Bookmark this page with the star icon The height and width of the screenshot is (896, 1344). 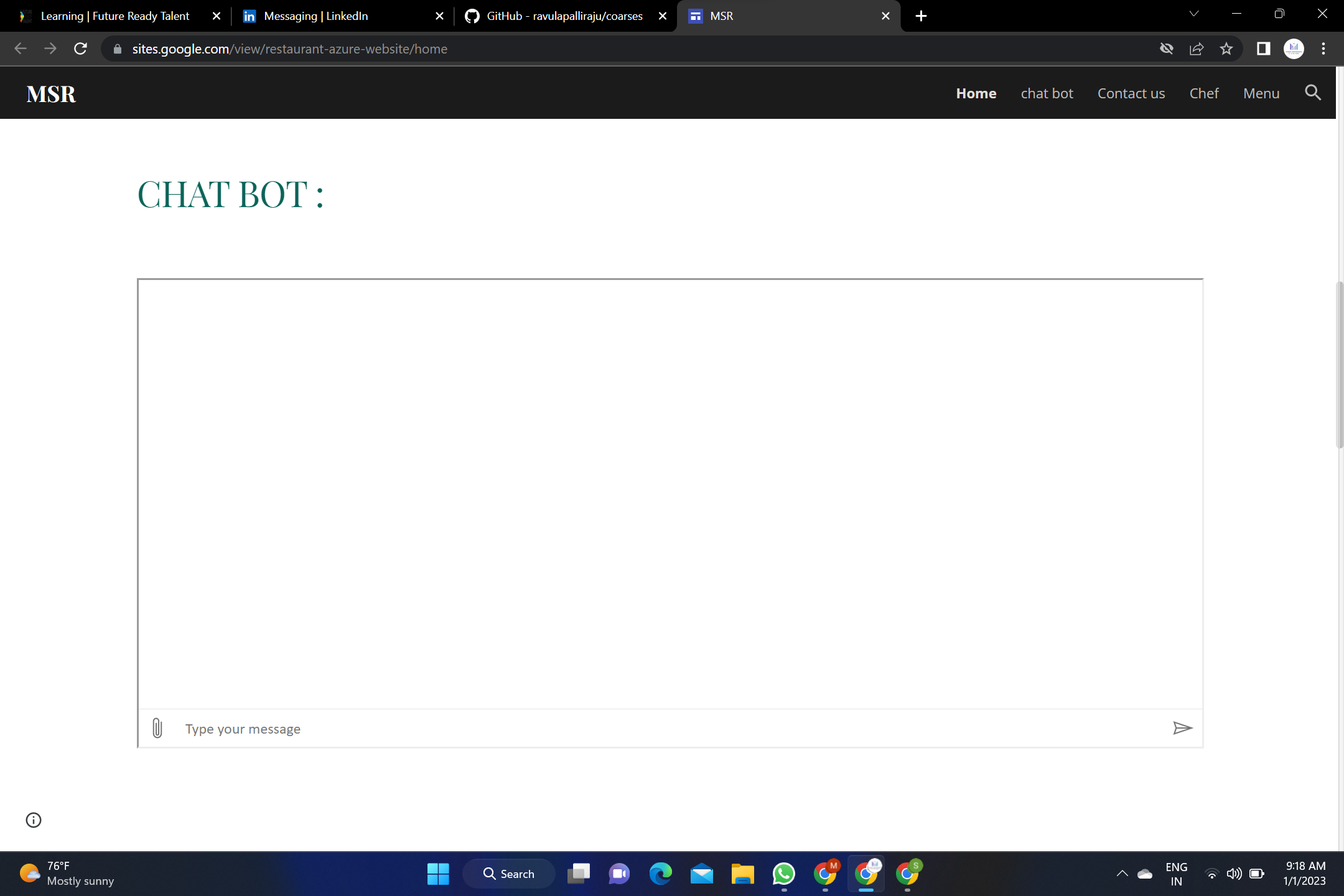pos(1226,49)
